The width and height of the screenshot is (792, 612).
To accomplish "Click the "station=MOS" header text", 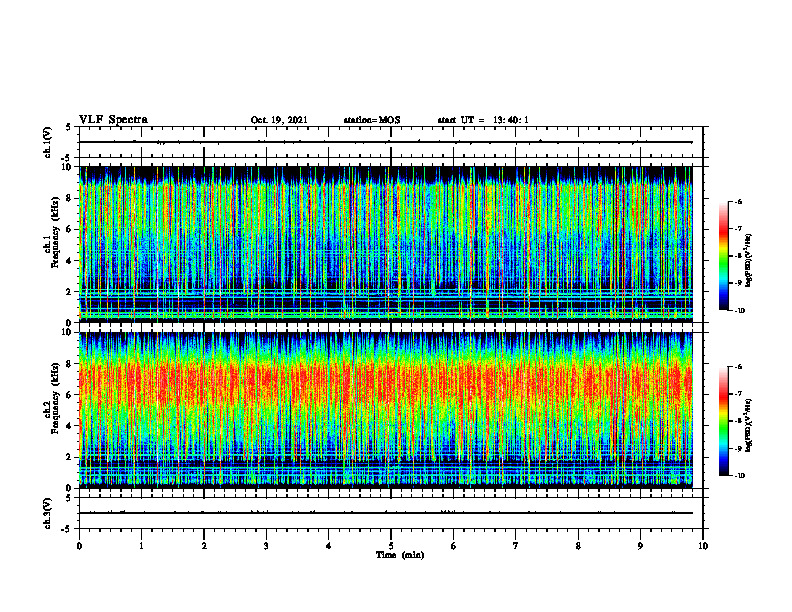I will tap(372, 120).
